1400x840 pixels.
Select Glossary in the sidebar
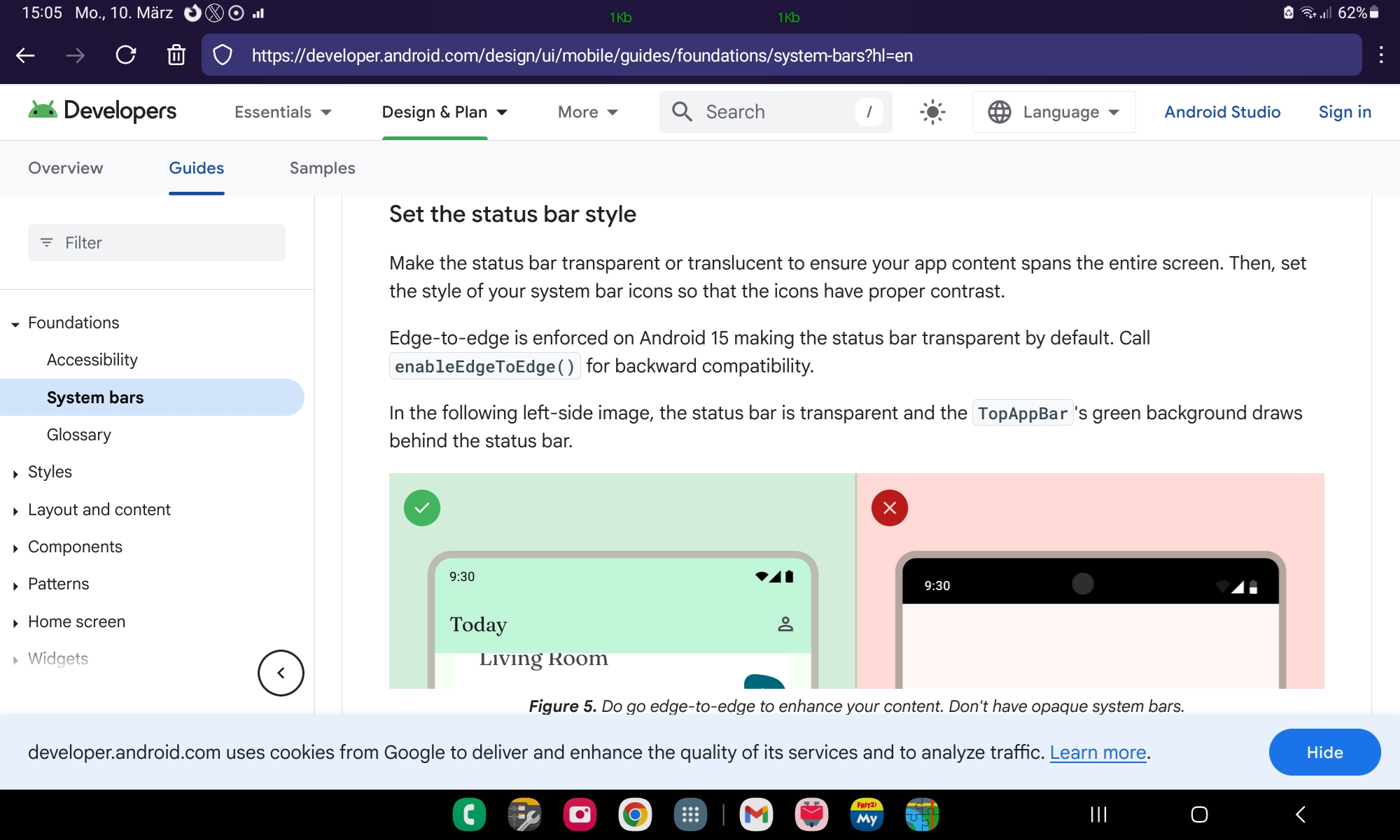click(x=79, y=435)
